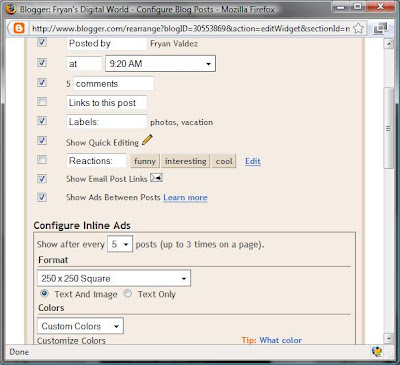Toggle the timestamp 'at' checkbox

click(x=42, y=62)
